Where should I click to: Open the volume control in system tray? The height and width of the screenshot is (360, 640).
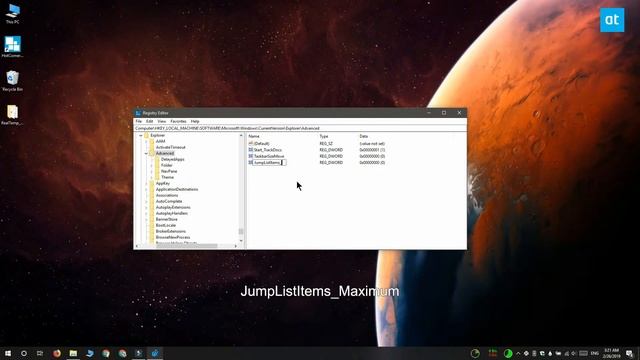click(x=573, y=353)
